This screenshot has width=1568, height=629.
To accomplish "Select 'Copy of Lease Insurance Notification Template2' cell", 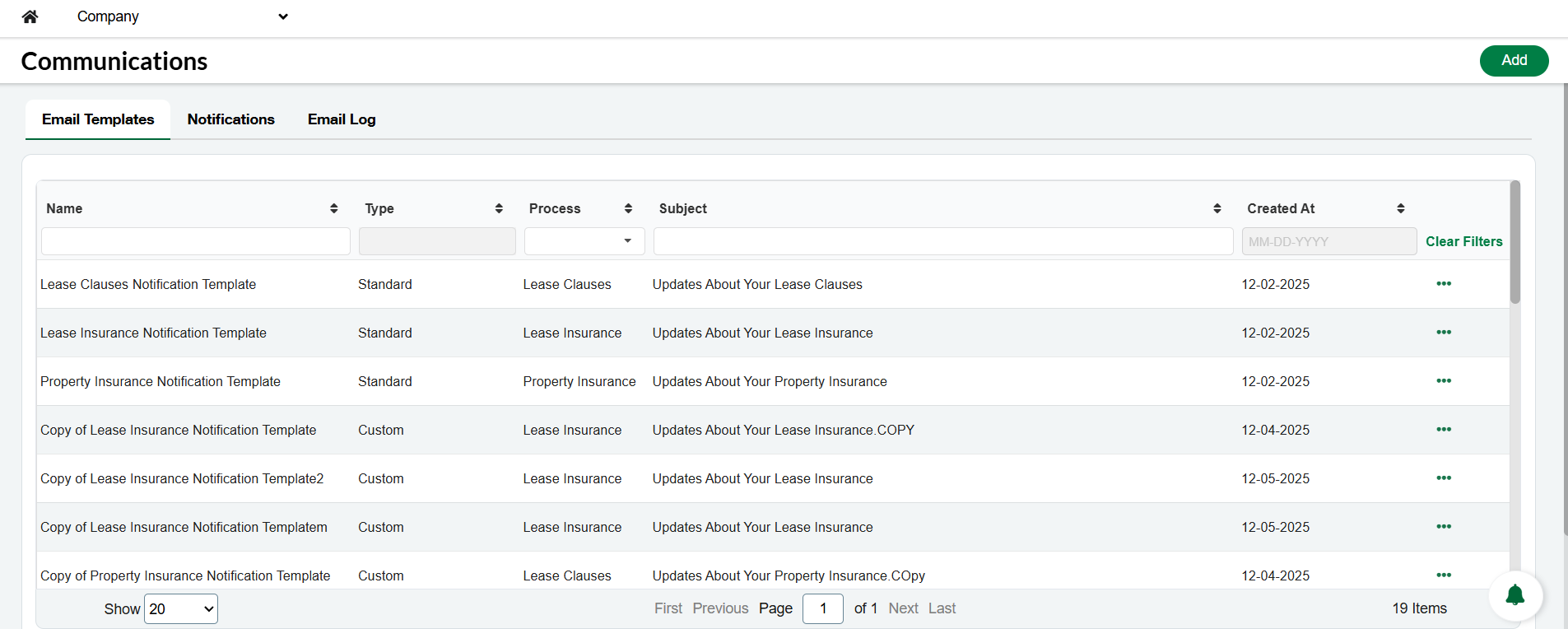I will point(182,478).
